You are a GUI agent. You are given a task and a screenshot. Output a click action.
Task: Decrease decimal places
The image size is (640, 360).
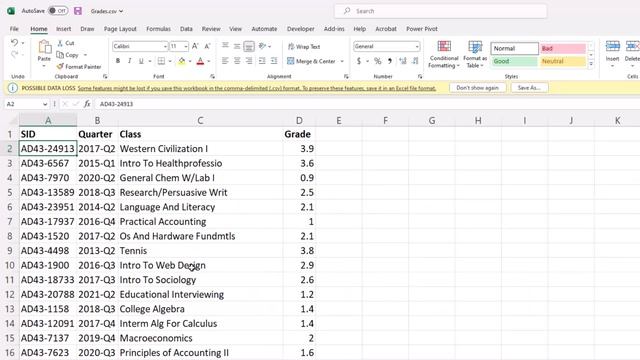[x=416, y=61]
